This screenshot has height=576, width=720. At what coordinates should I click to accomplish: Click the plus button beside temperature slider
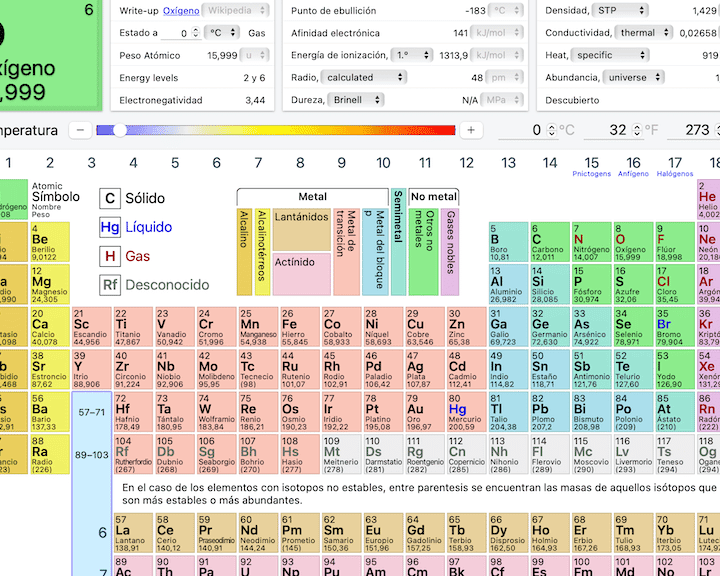click(471, 130)
